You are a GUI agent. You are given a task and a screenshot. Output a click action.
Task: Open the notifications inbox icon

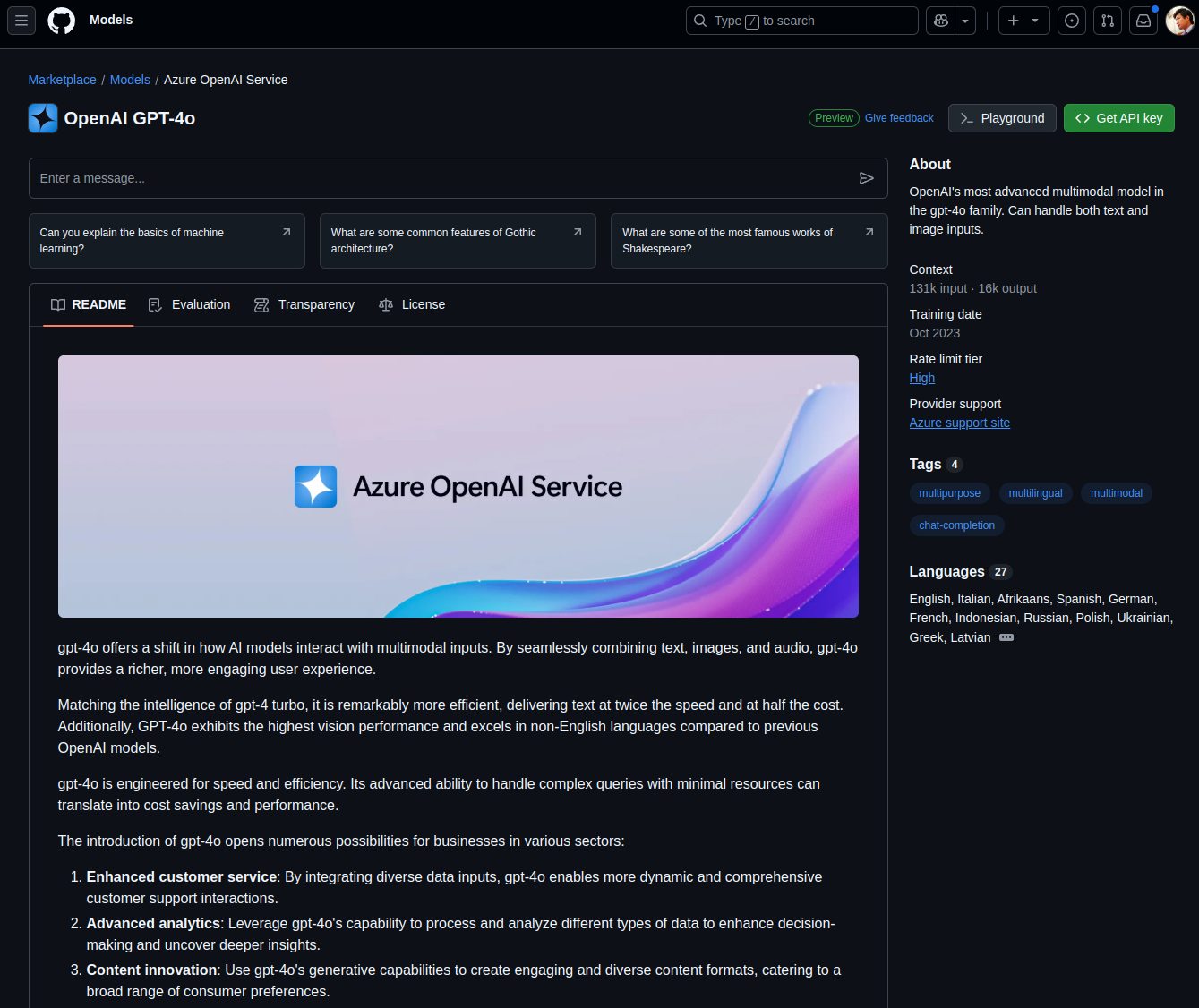click(1143, 21)
